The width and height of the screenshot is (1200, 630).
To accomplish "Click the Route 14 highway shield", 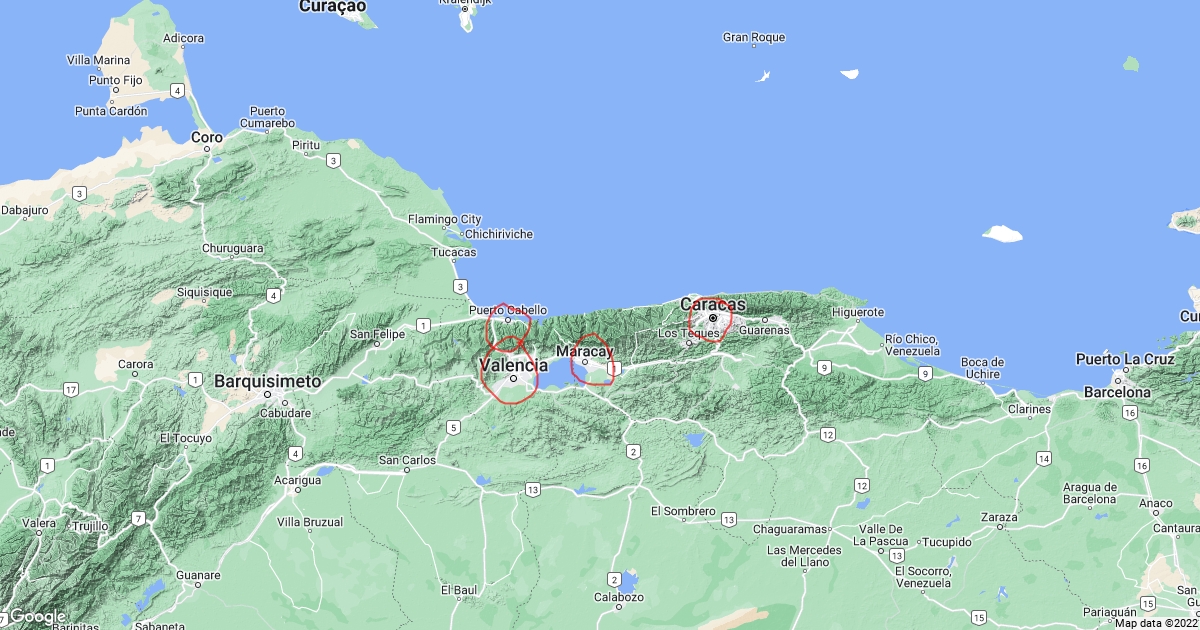I will (1044, 459).
